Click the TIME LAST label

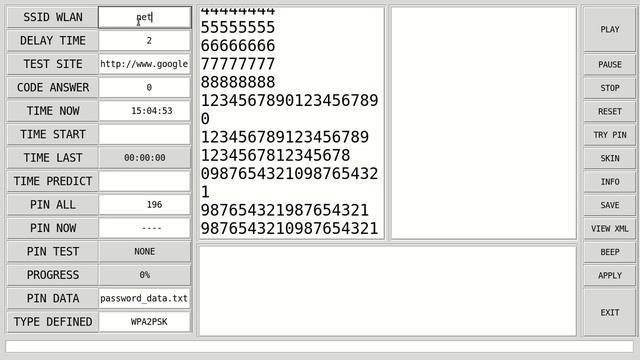[x=53, y=158]
